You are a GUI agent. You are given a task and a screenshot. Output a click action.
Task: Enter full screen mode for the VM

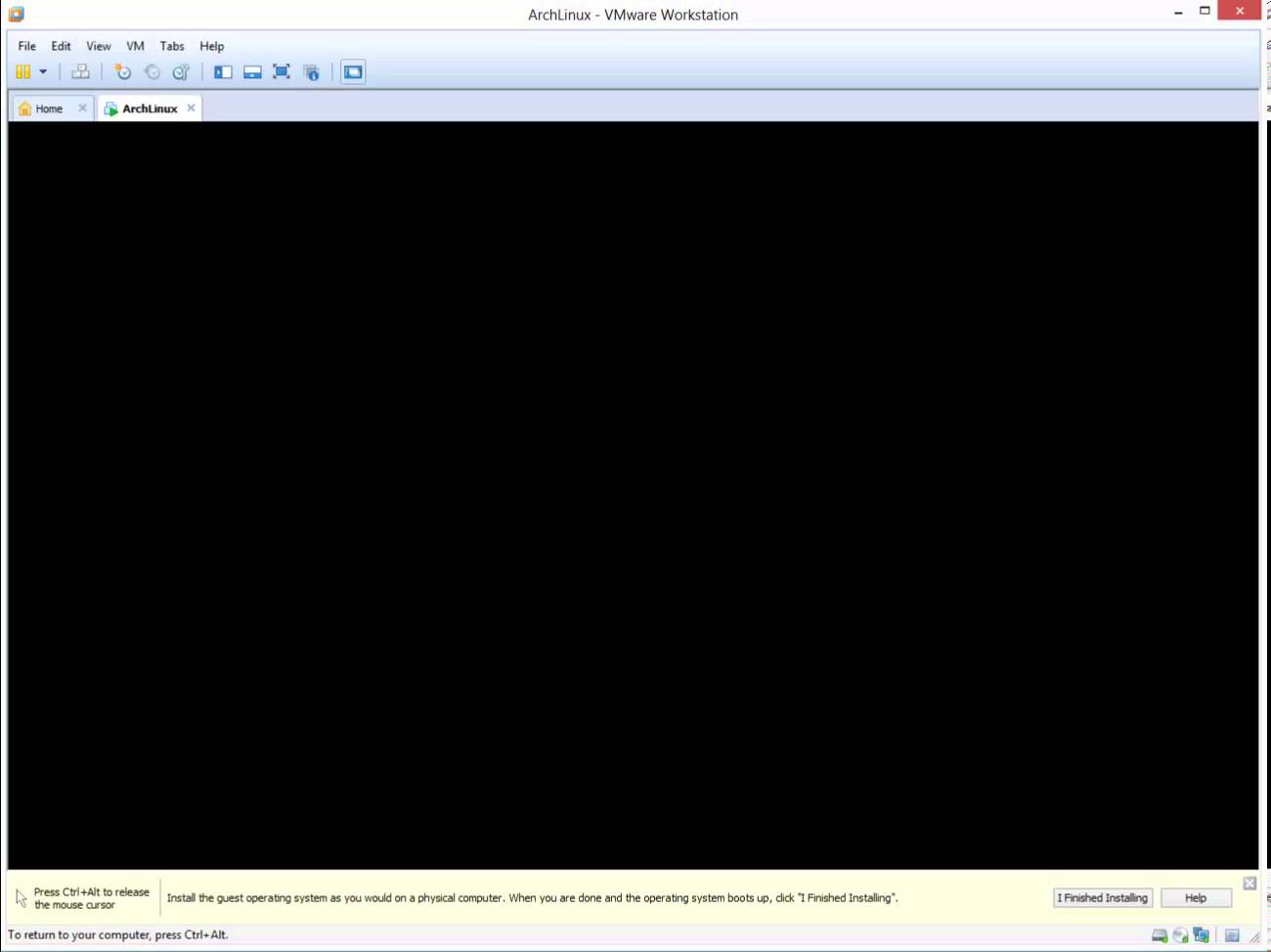(x=282, y=71)
